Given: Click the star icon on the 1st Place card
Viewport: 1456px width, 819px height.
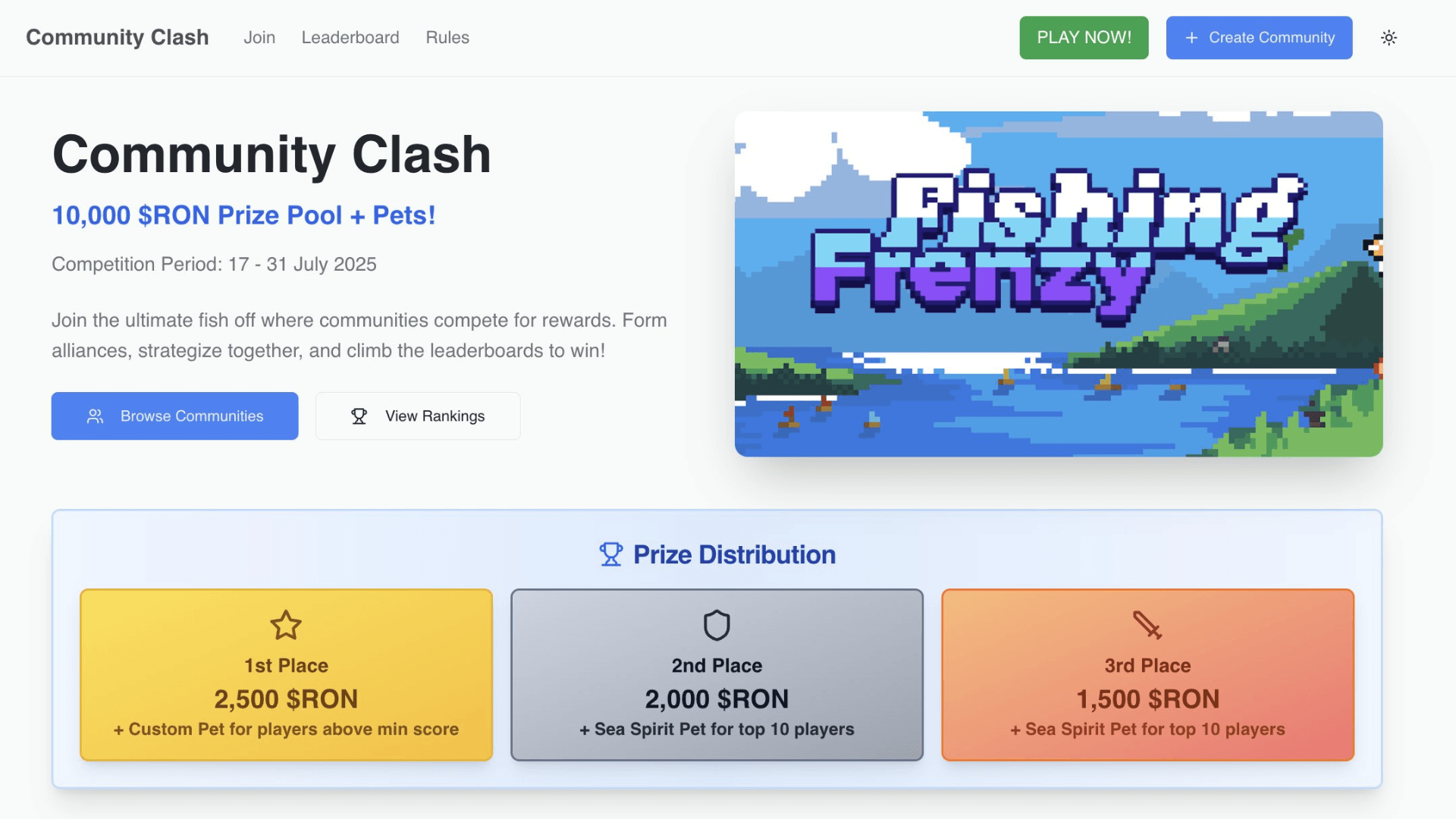Looking at the screenshot, I should click(x=285, y=626).
